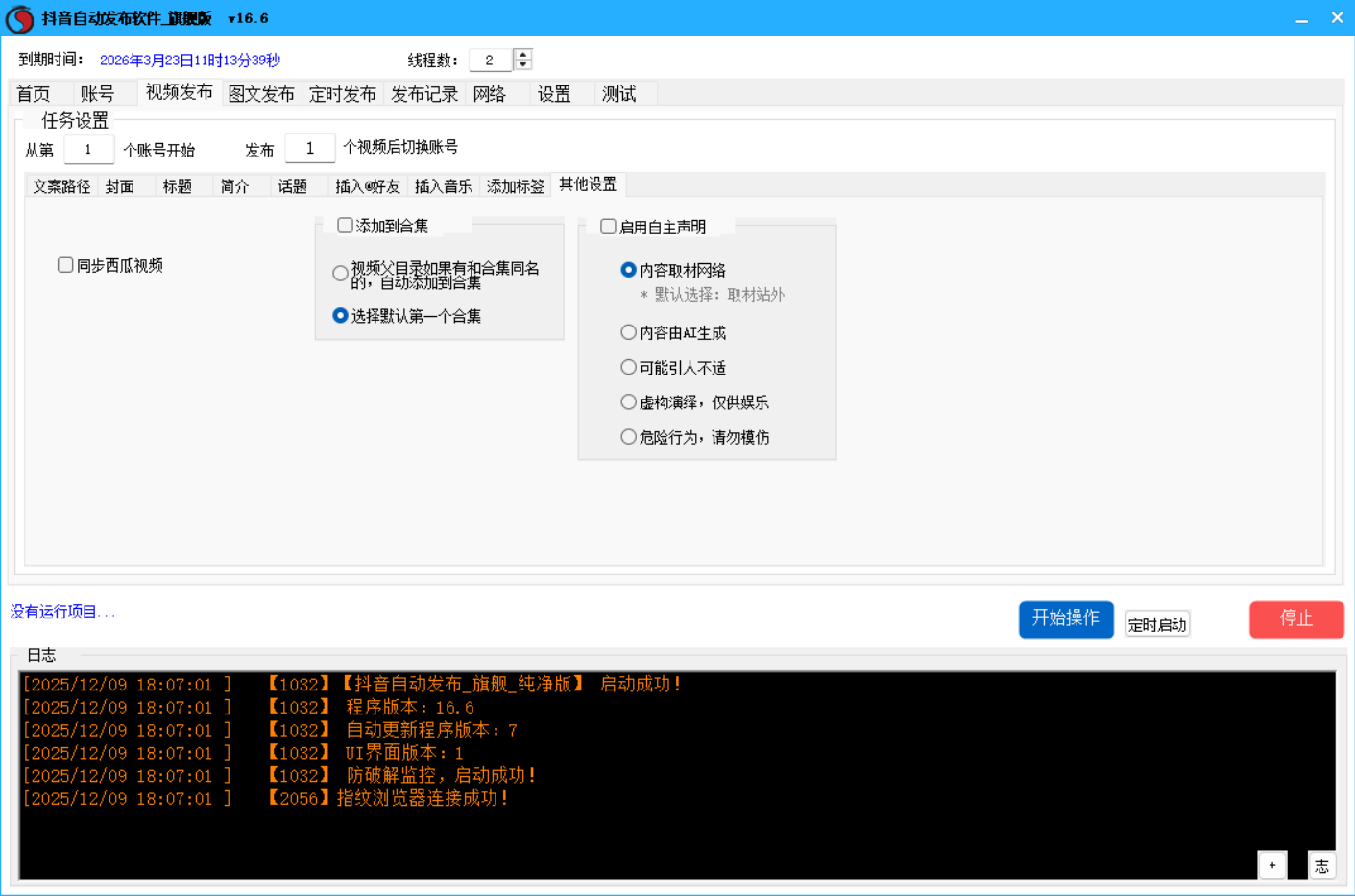Enable 启用自主声明 checkbox
Image resolution: width=1355 pixels, height=896 pixels.
point(608,227)
